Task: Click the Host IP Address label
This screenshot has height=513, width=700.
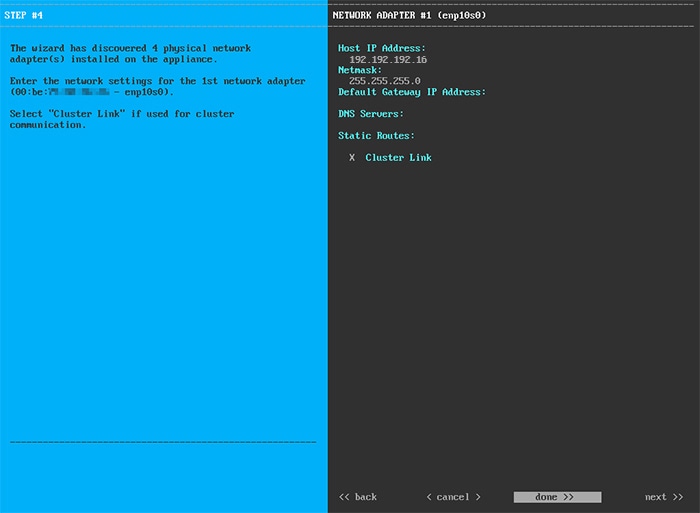Action: coord(382,48)
